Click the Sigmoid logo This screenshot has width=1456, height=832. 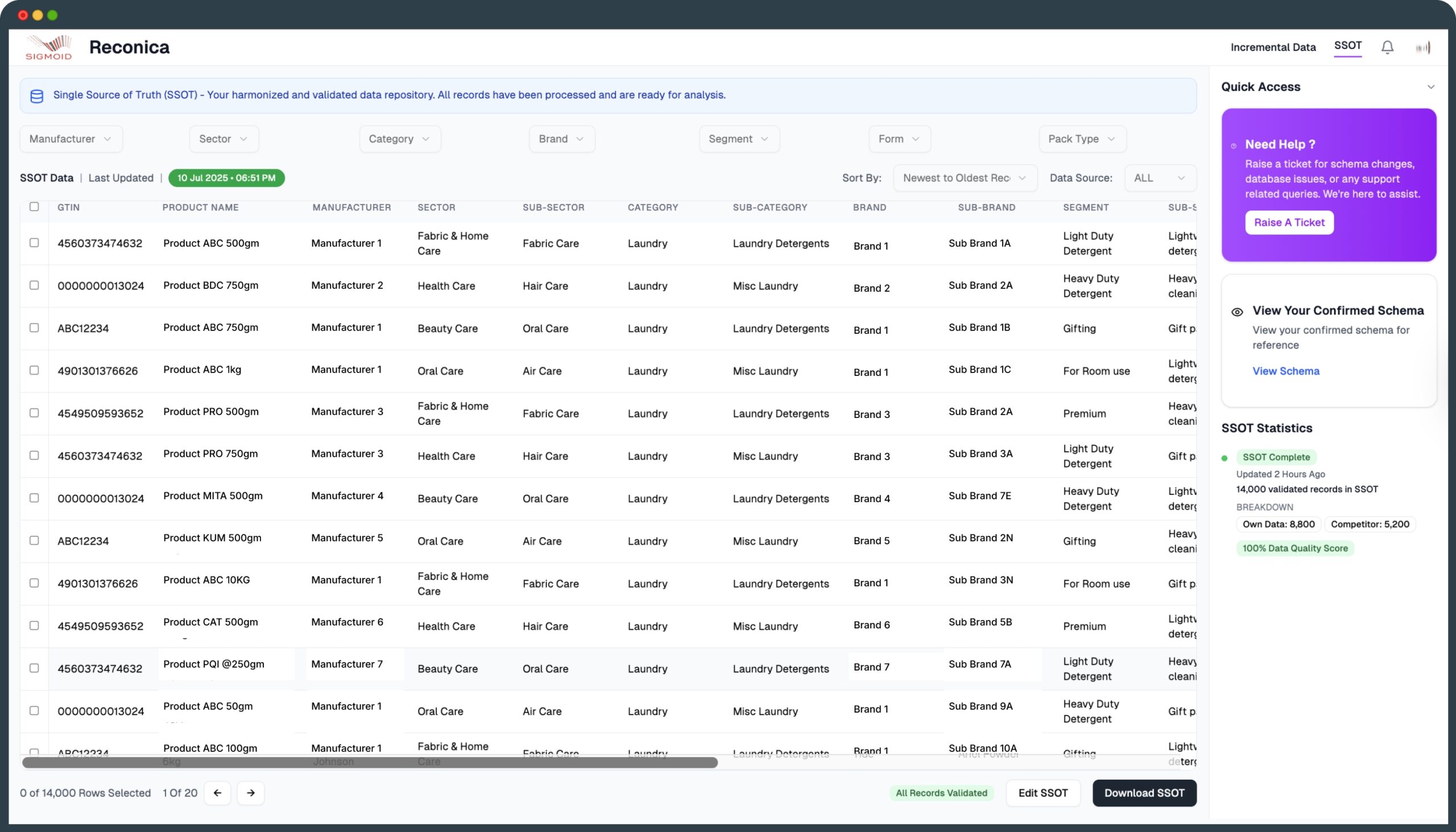[48, 47]
